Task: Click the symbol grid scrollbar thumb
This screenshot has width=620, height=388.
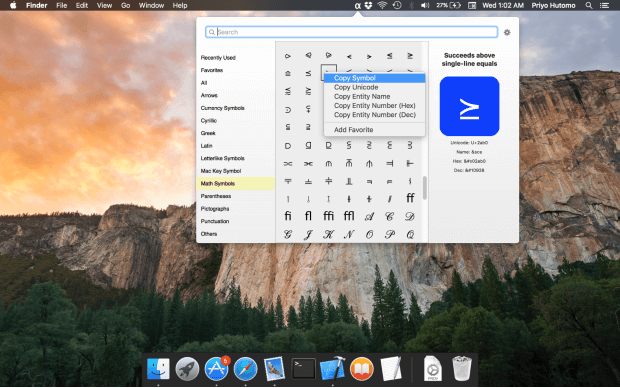Action: click(x=425, y=188)
